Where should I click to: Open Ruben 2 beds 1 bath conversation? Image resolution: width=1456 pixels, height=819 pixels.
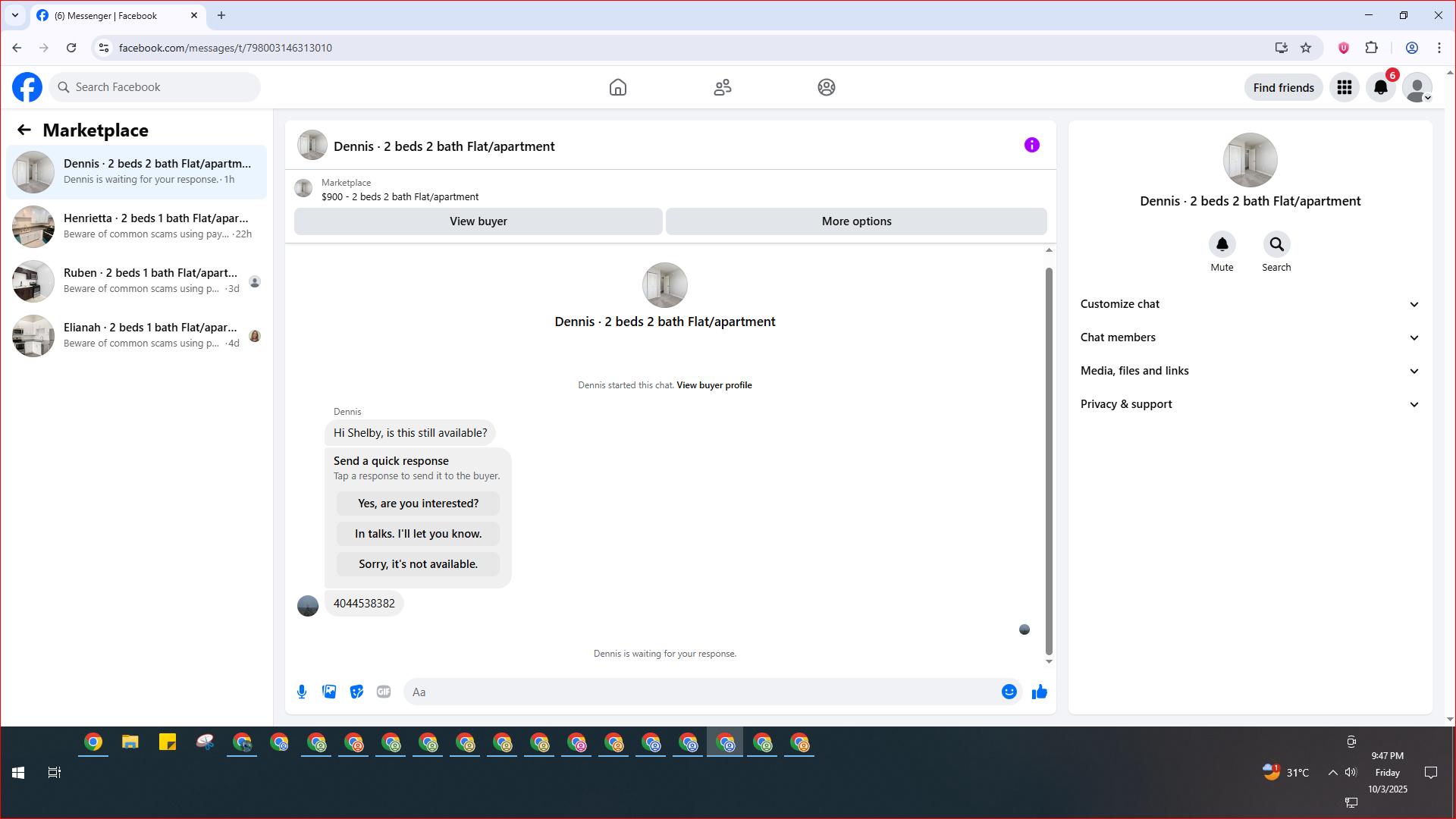point(136,281)
